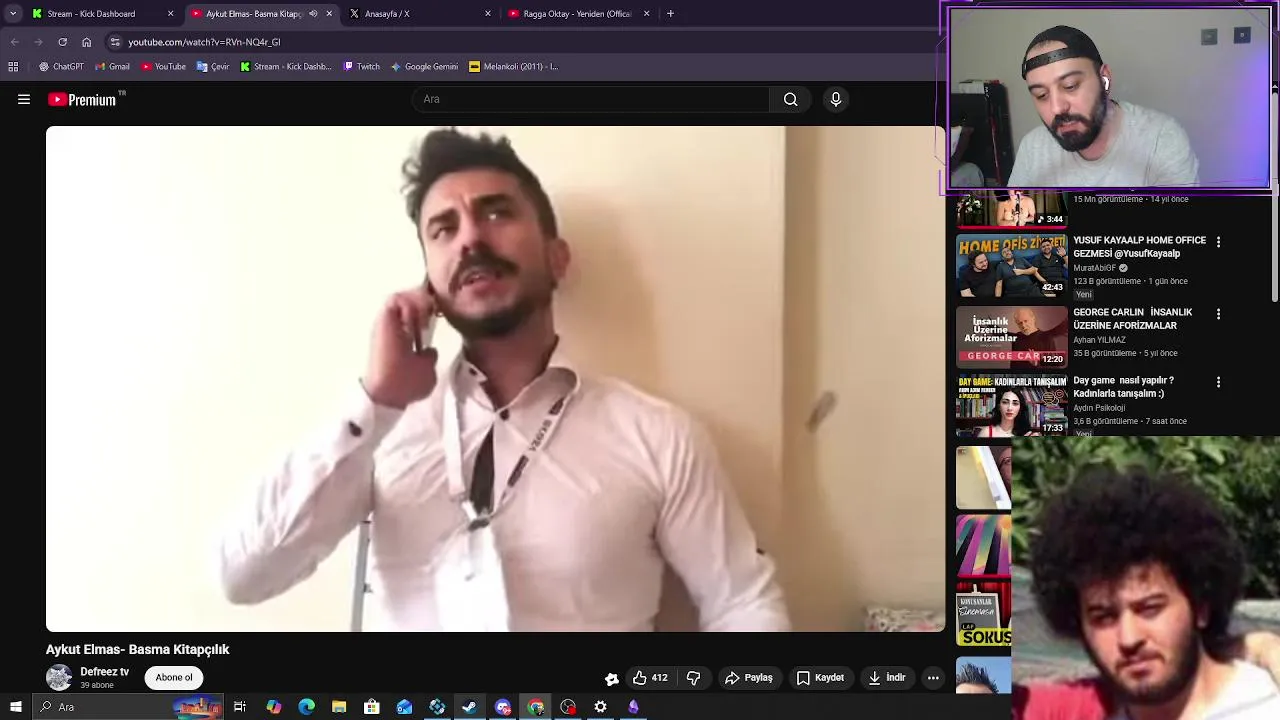The image size is (1280, 720).
Task: Open Stream - Kick Dashb... bookmark
Action: pos(286,67)
